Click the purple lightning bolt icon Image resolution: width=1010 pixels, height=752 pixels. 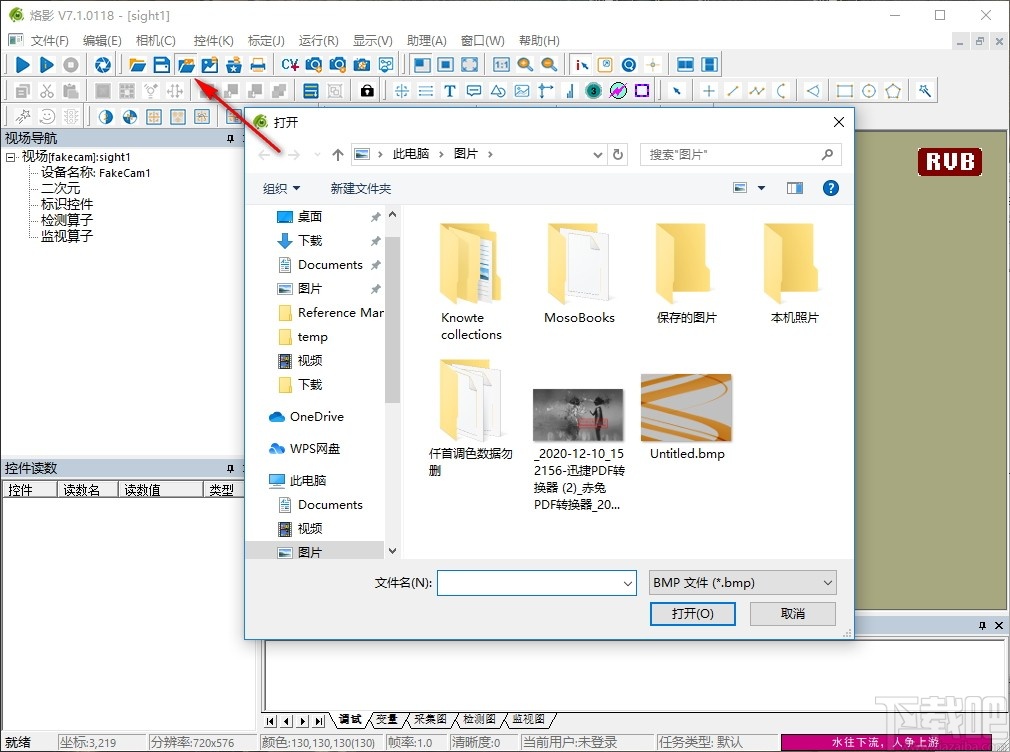pyautogui.click(x=618, y=91)
